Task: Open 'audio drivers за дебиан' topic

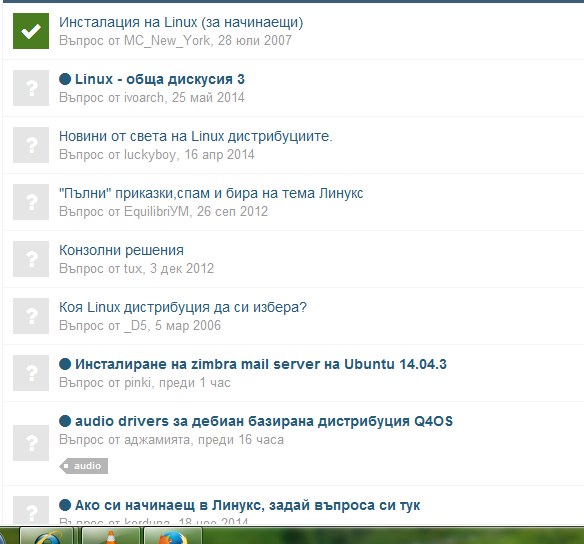Action: [x=264, y=421]
